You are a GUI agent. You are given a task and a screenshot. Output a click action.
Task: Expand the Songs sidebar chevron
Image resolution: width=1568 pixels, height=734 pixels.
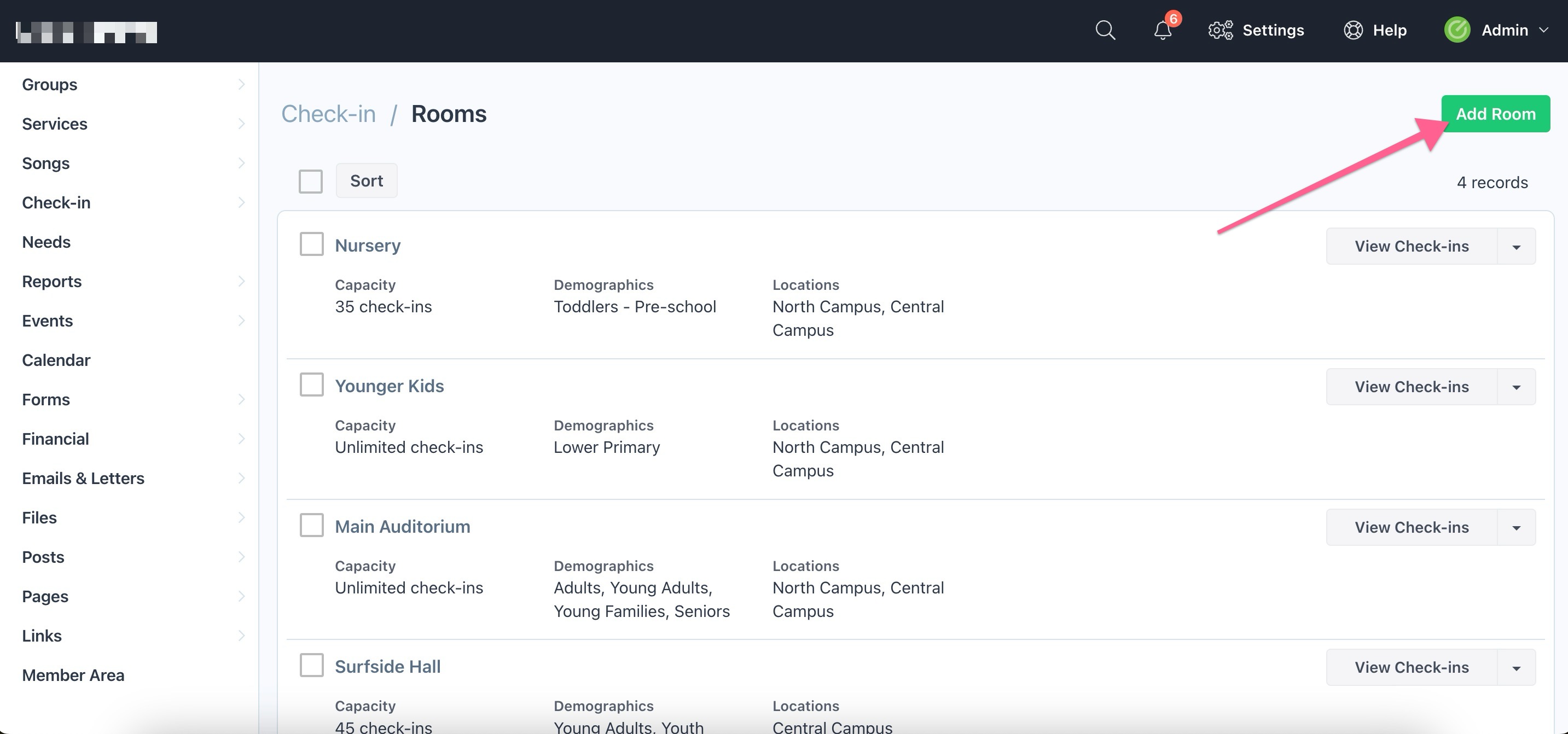(x=241, y=163)
